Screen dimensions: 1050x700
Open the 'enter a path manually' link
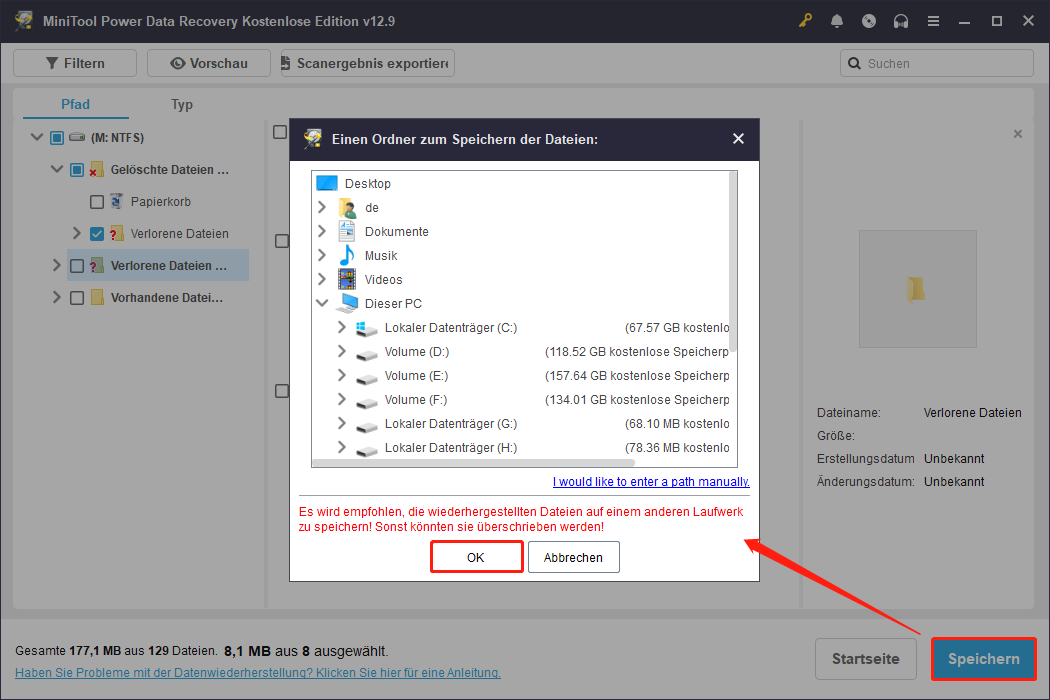(651, 482)
